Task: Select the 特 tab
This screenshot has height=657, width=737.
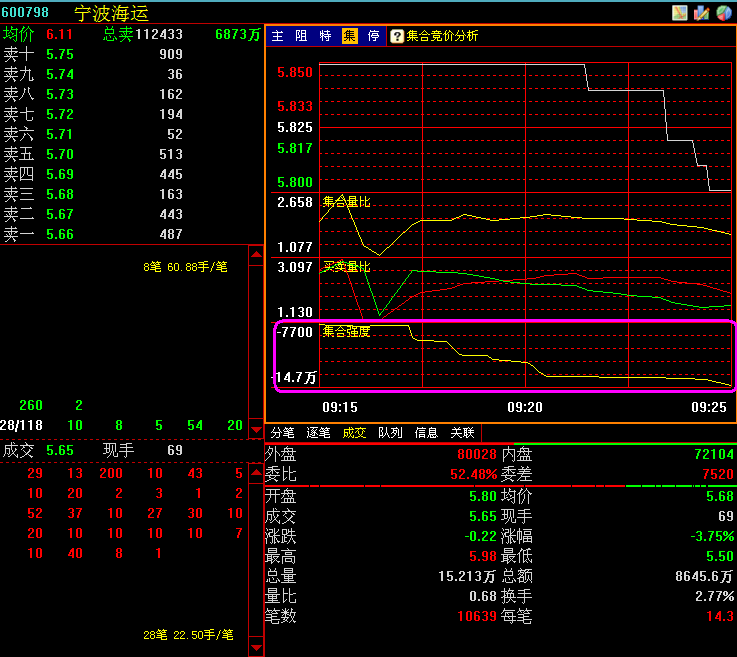Action: pyautogui.click(x=325, y=36)
